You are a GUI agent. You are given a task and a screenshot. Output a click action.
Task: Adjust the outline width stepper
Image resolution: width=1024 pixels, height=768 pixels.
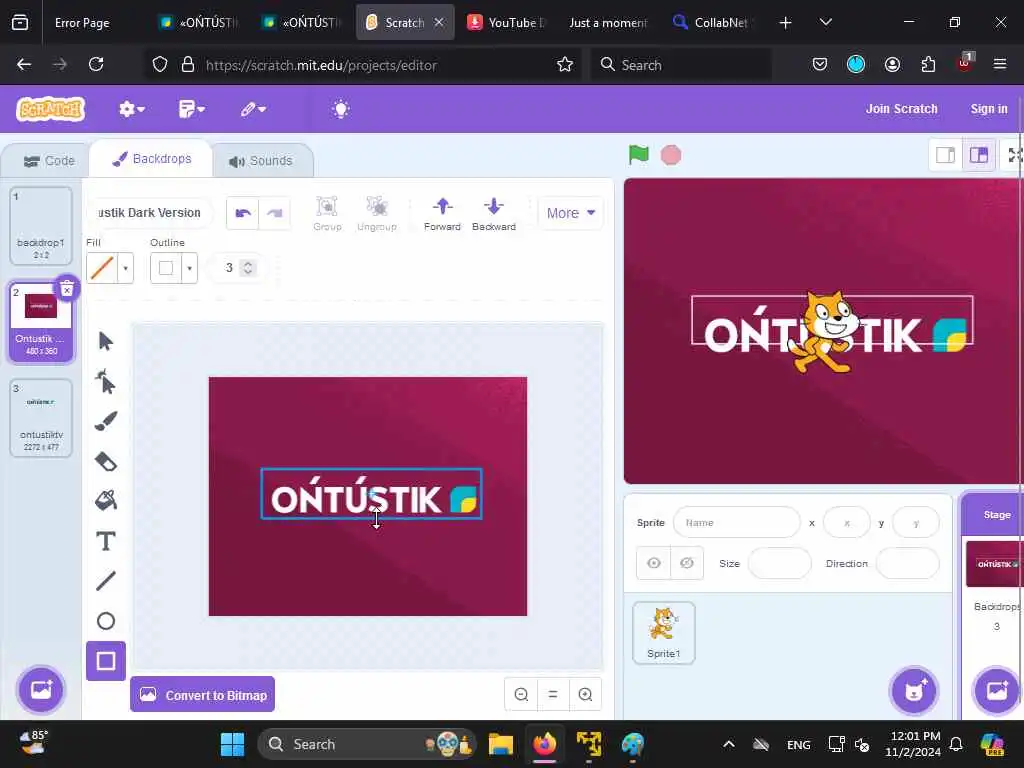pos(248,268)
